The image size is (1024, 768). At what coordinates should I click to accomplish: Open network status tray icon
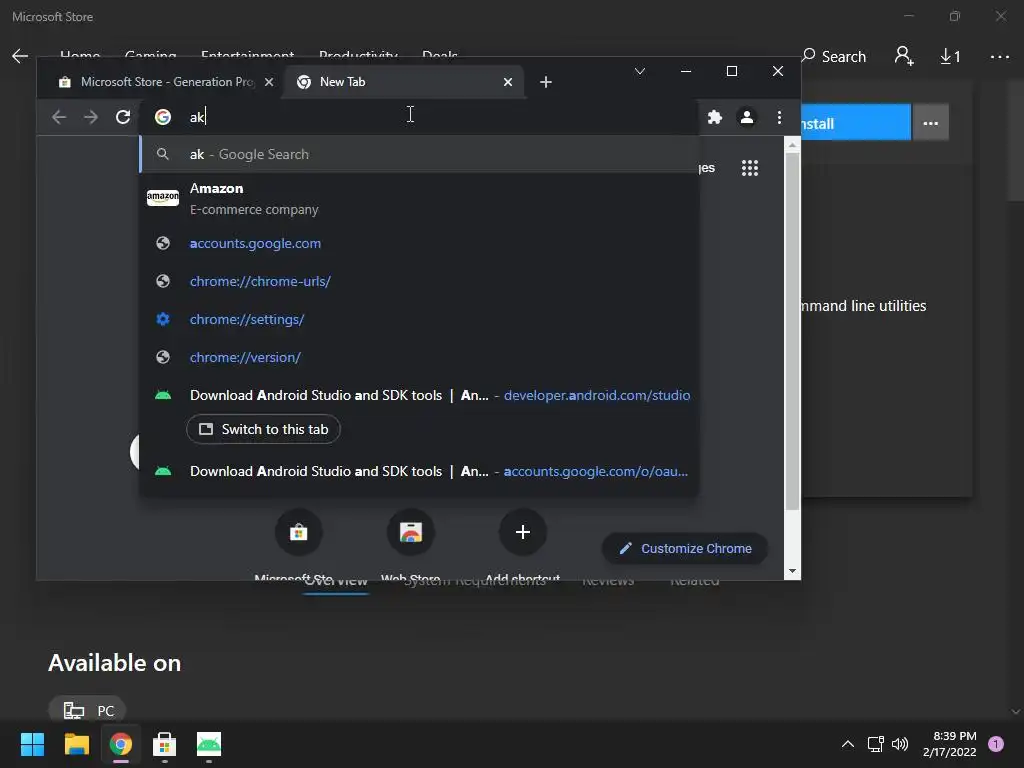coord(875,744)
